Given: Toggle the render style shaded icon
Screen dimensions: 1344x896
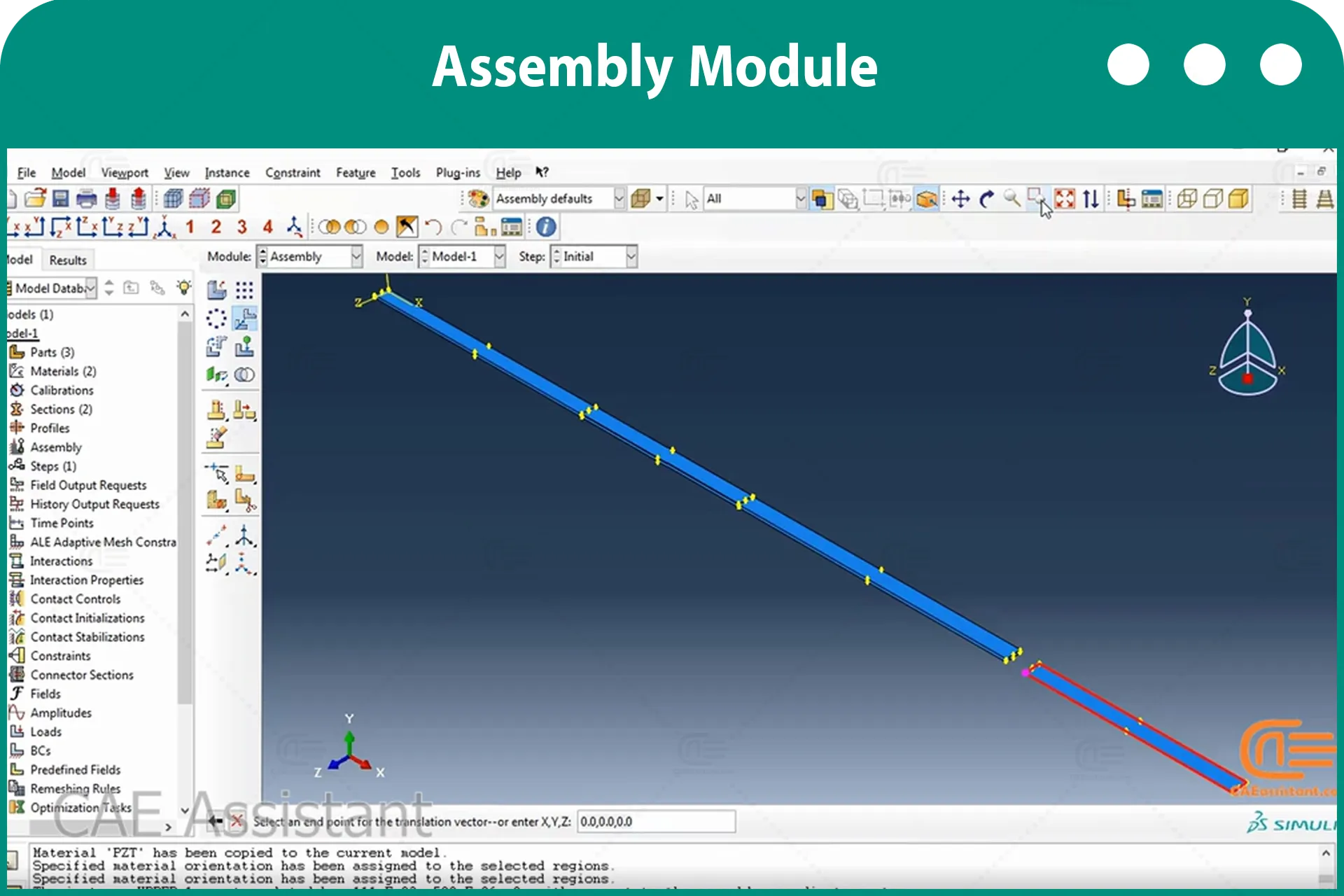Looking at the screenshot, I should pyautogui.click(x=1238, y=199).
